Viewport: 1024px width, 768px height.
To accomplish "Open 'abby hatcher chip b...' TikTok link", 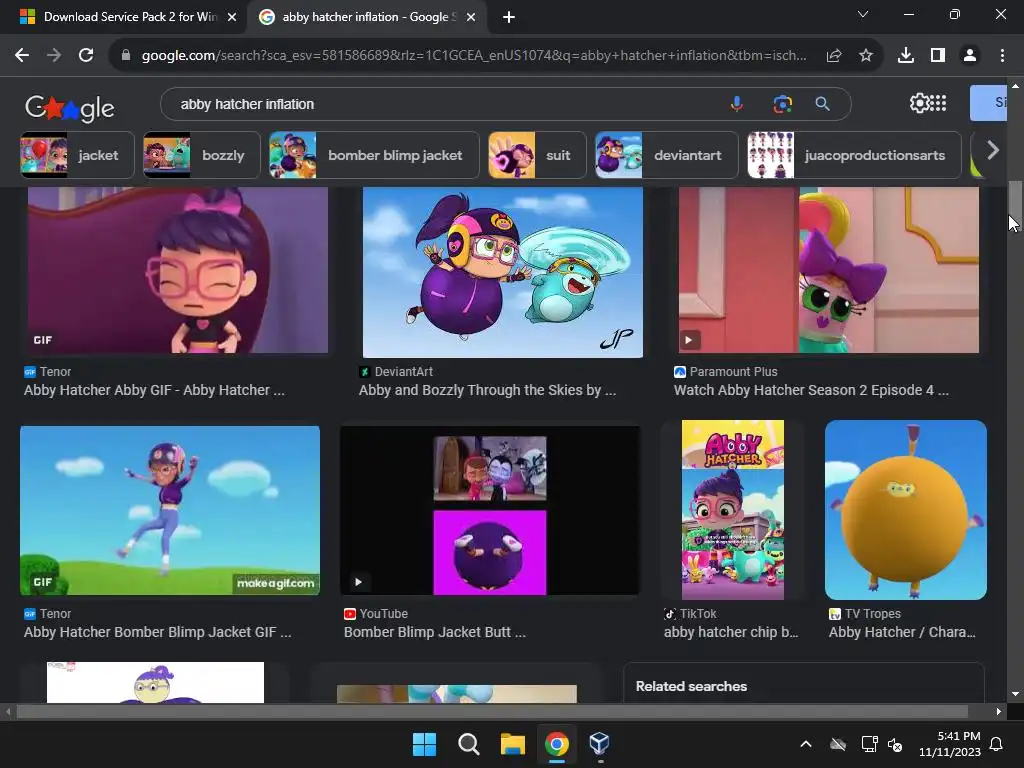I will point(731,632).
